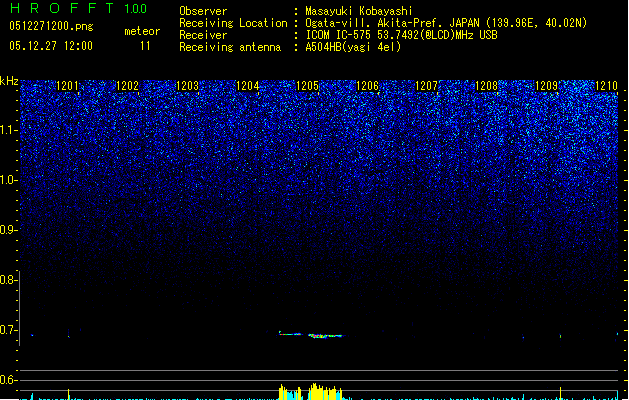Viewport: 629px width, 400px height.
Task: Click the Receiver label
Action: click(203, 35)
